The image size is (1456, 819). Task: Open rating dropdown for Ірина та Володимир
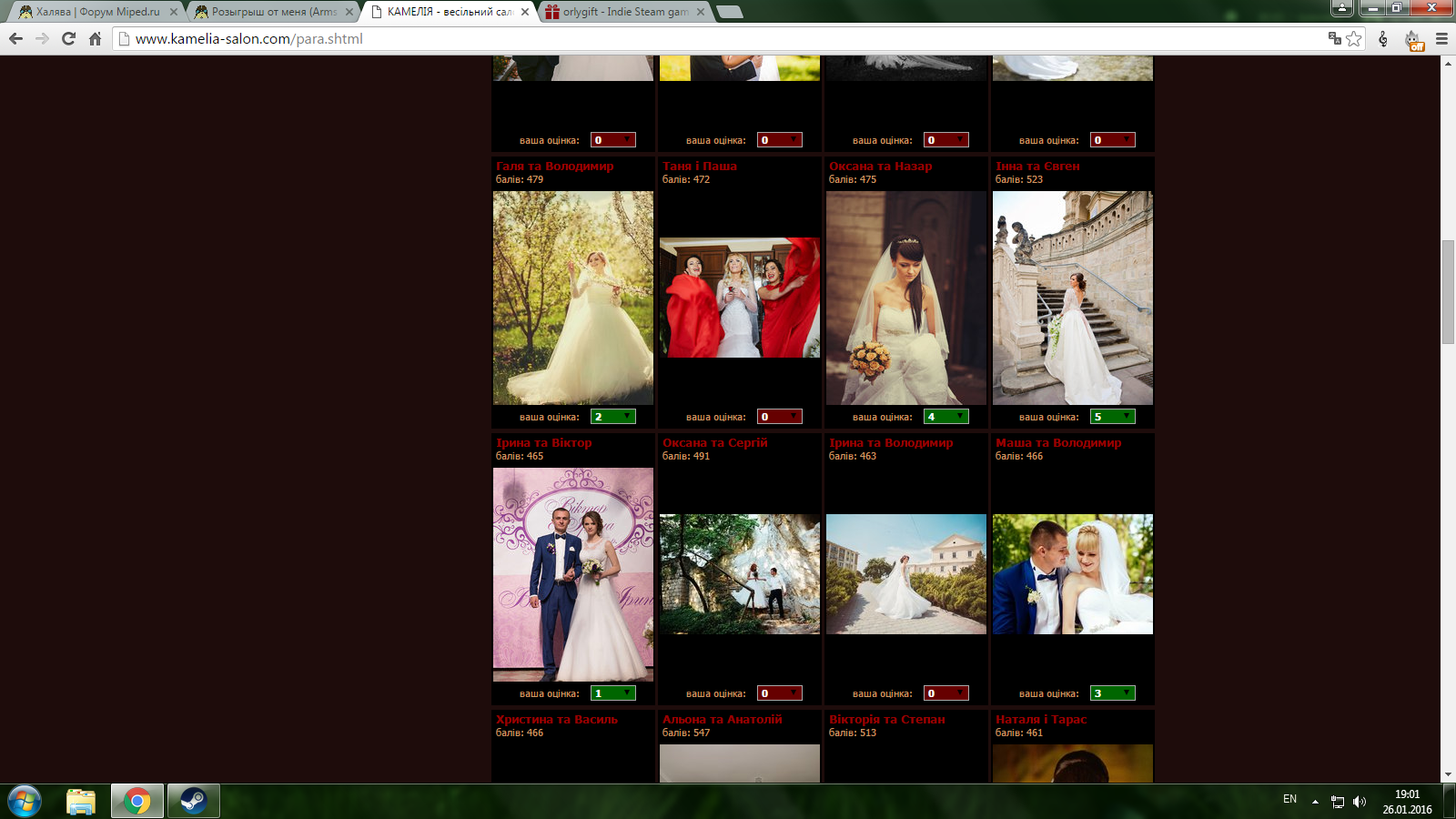click(x=946, y=693)
